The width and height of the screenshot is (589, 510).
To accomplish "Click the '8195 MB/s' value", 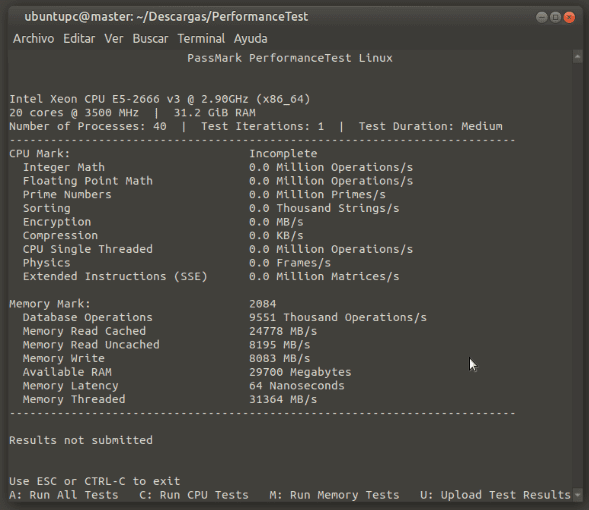I will [280, 345].
